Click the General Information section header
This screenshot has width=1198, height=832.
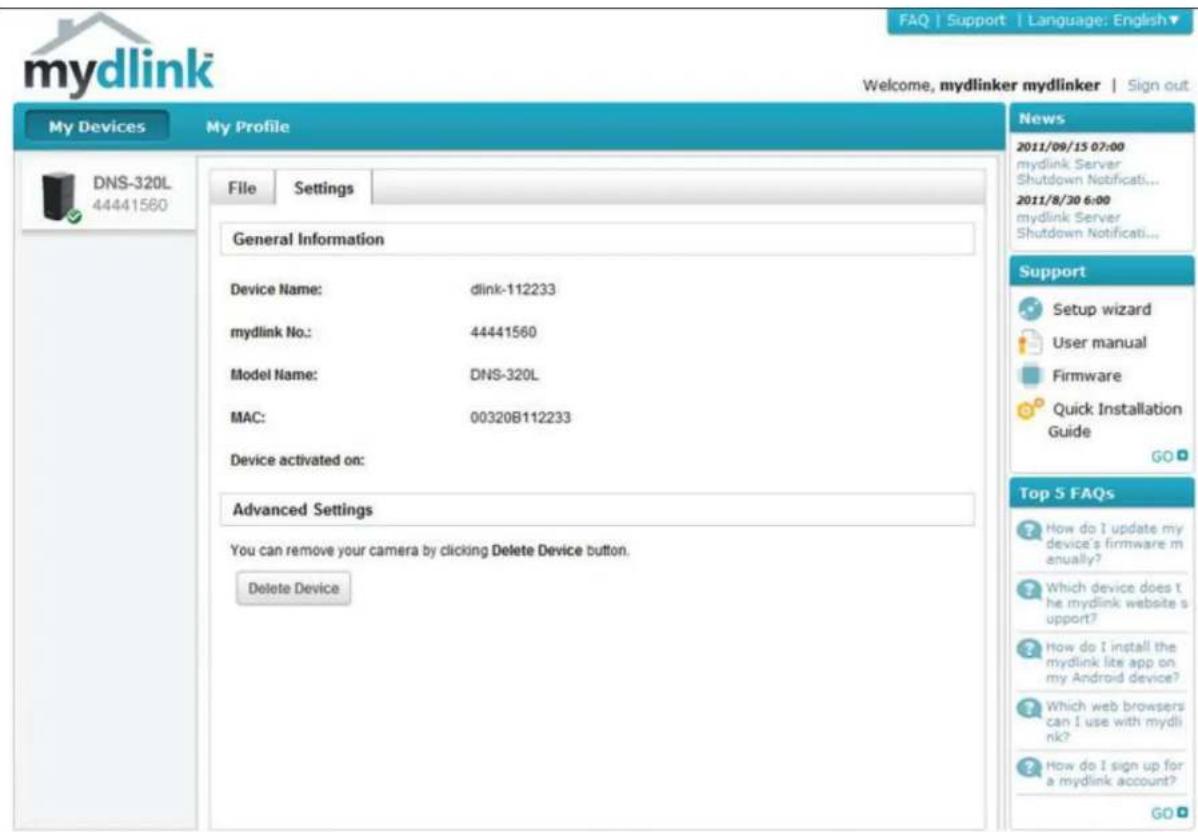(597, 239)
